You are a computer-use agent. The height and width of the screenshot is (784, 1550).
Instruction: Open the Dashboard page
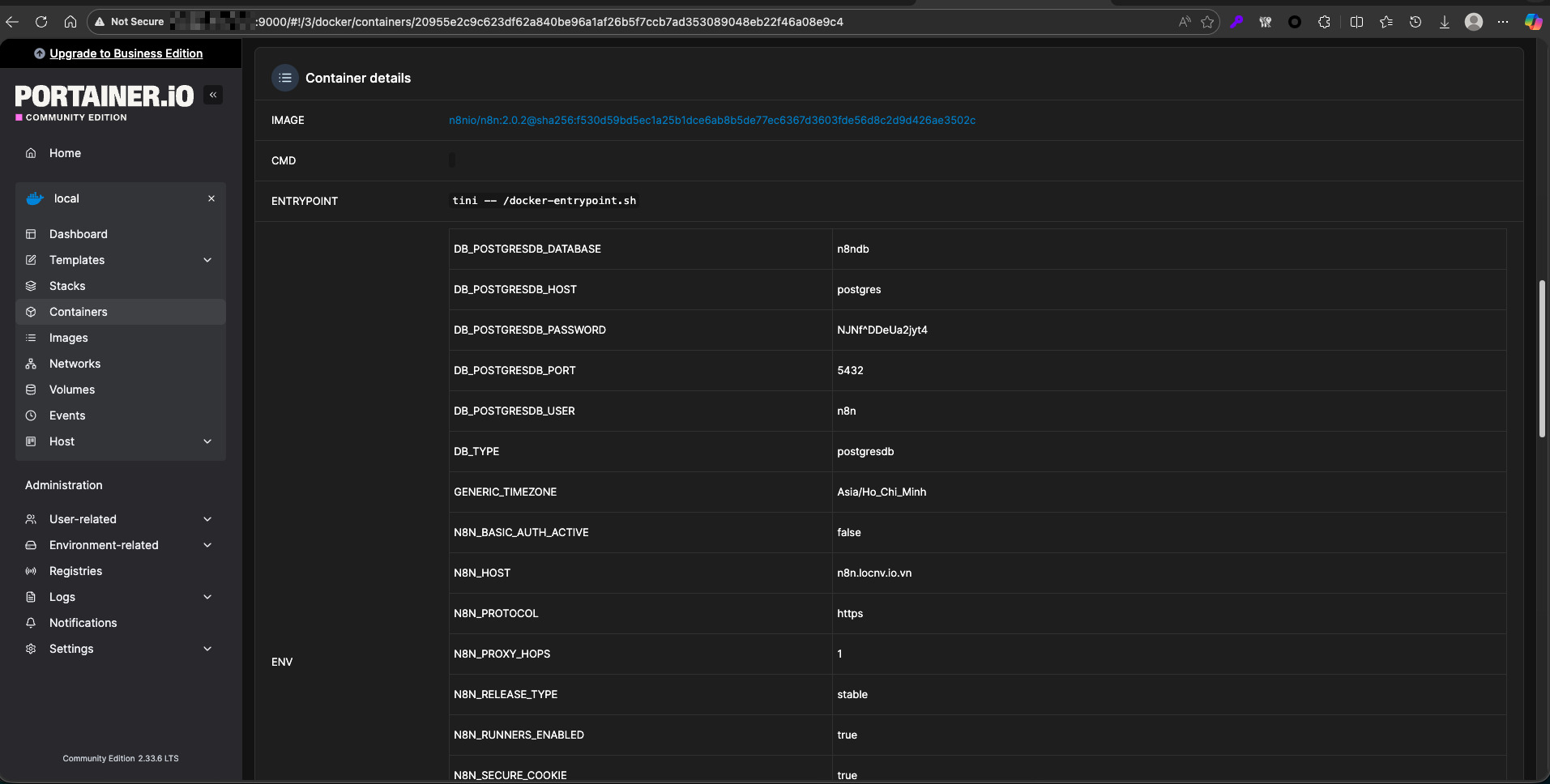tap(78, 234)
